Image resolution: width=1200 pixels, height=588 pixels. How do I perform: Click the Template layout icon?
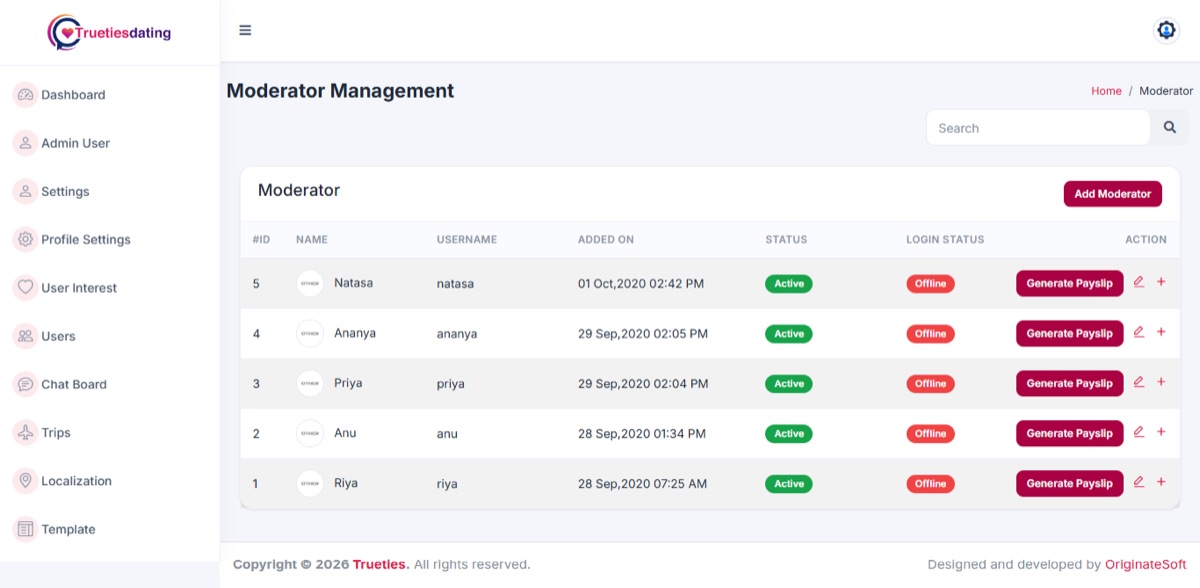(x=25, y=529)
